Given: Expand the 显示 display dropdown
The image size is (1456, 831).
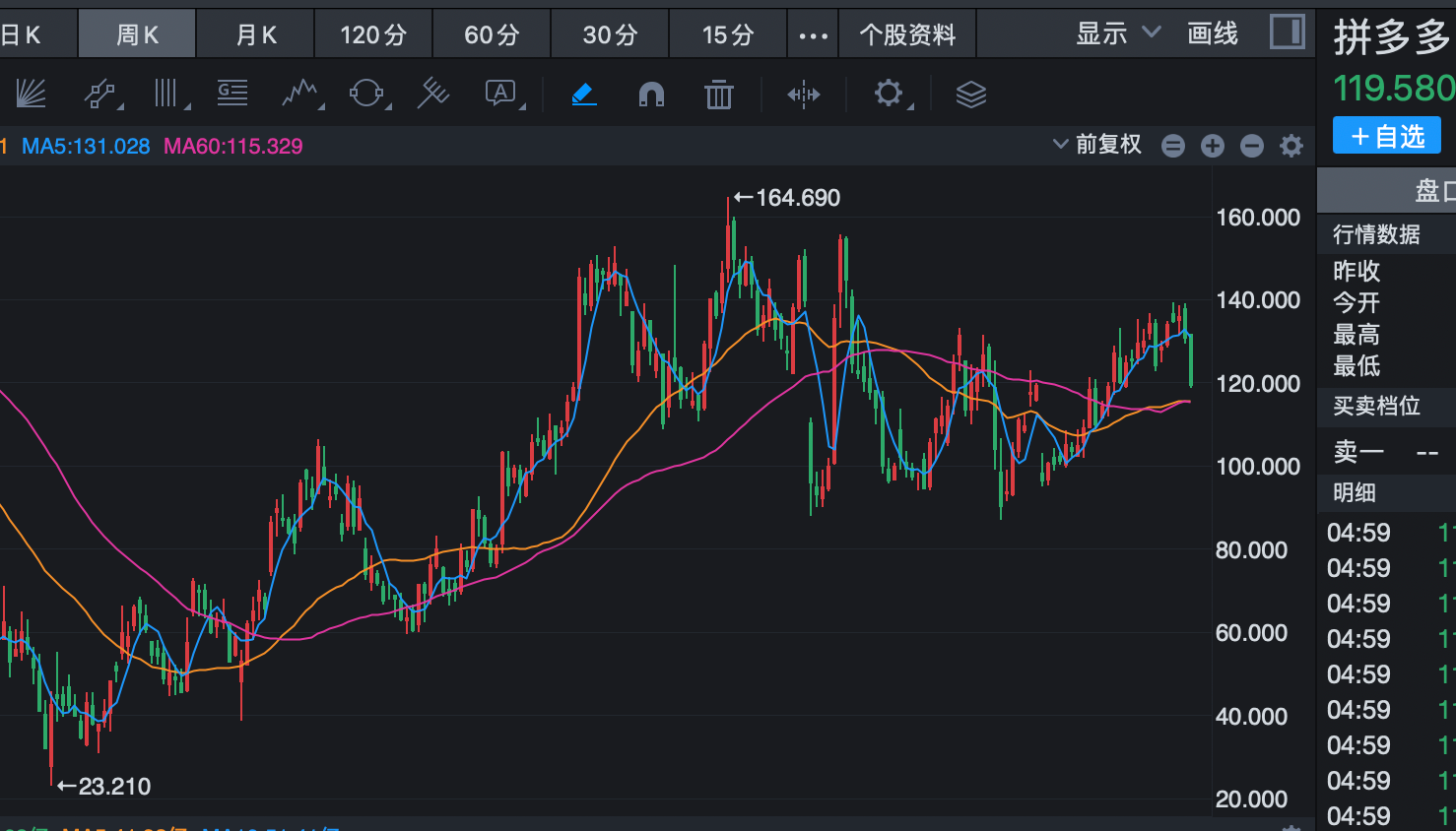Looking at the screenshot, I should 1117,34.
